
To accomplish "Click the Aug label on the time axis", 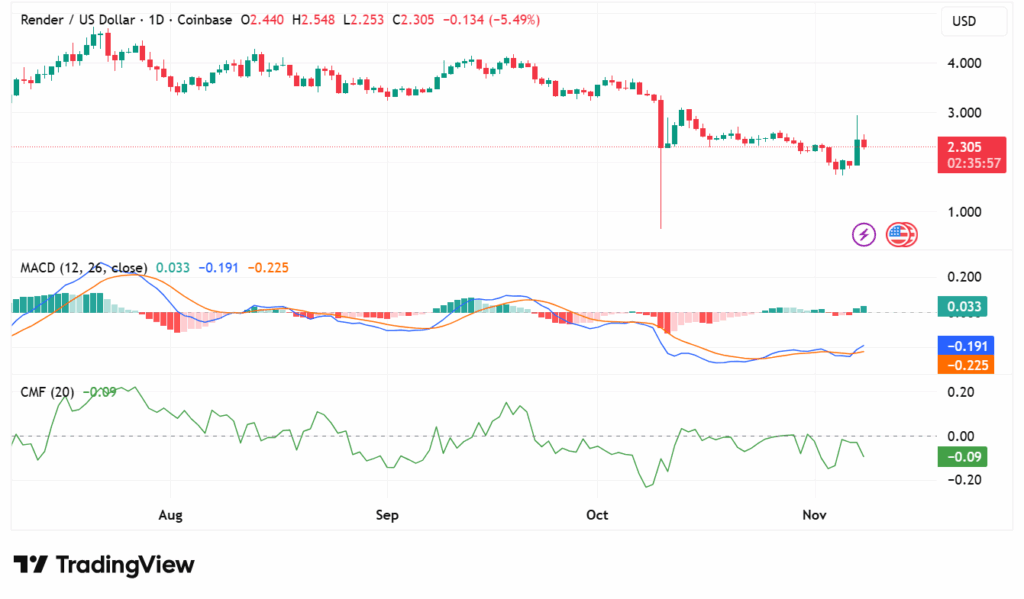I will click(170, 515).
